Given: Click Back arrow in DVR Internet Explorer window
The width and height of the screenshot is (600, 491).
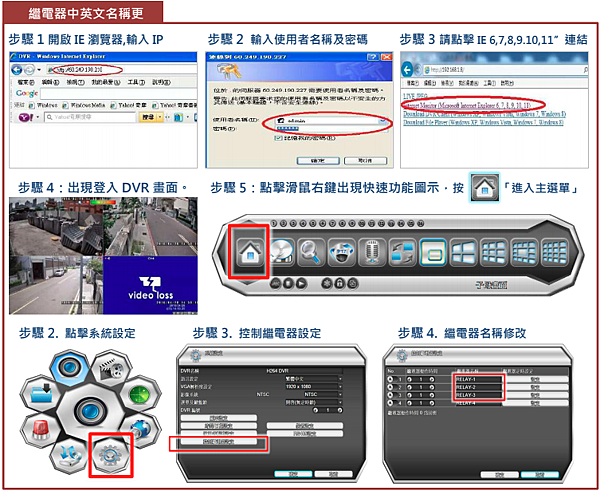Looking at the screenshot, I should click(16, 70).
